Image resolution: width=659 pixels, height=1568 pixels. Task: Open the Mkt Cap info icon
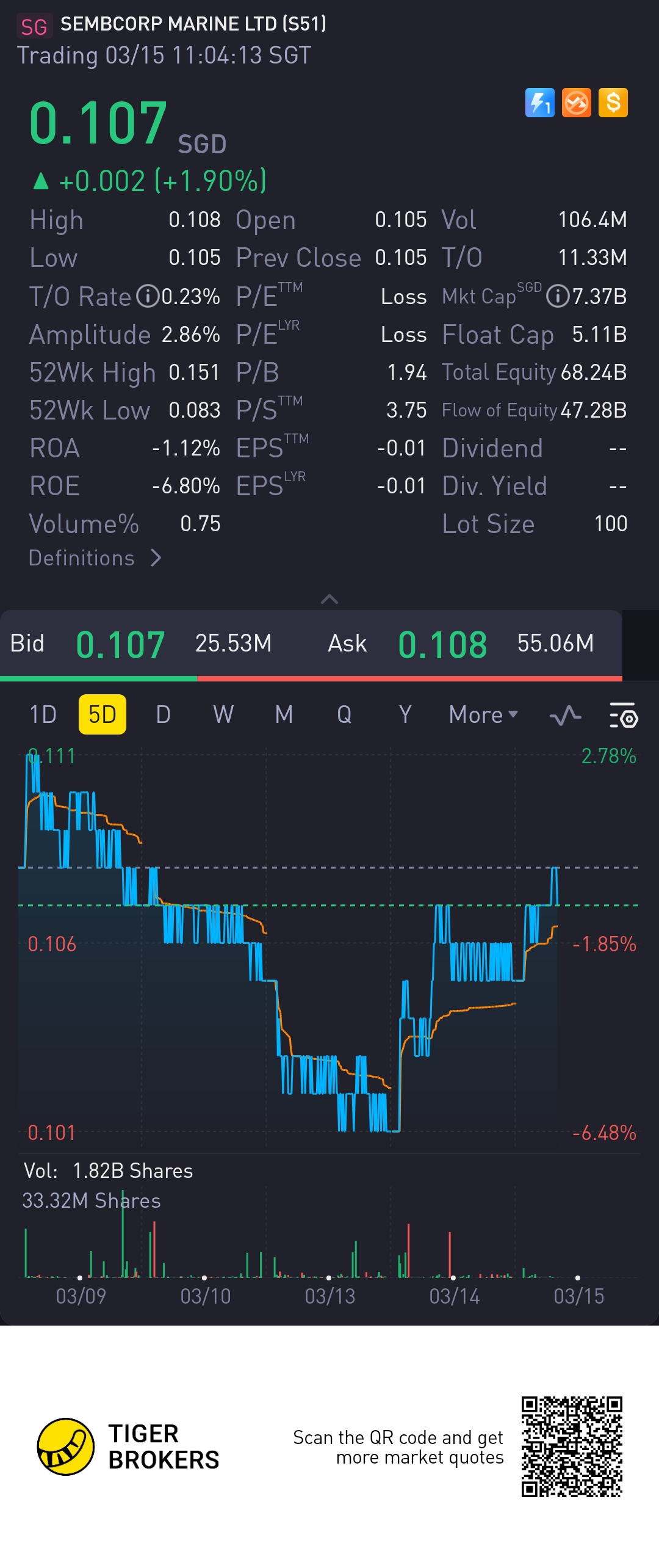click(x=556, y=297)
